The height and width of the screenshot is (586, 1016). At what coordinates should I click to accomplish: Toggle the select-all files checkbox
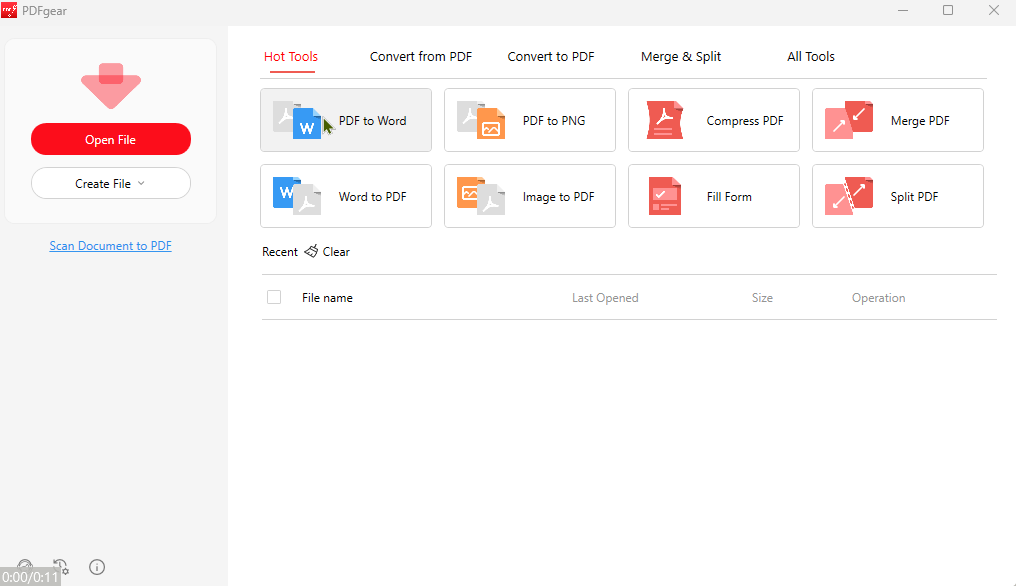[x=274, y=297]
